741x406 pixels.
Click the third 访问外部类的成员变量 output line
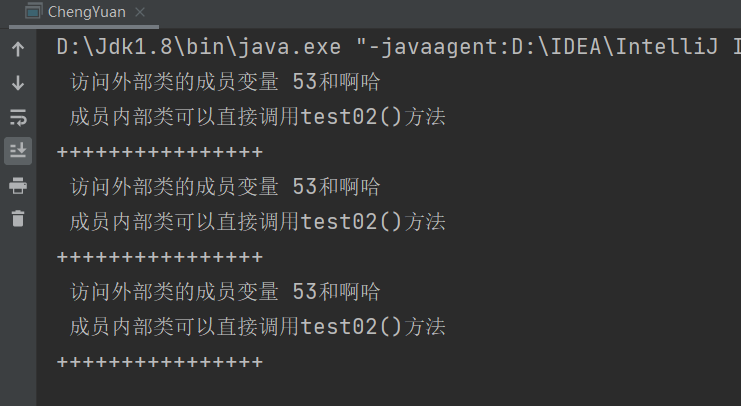tap(225, 292)
